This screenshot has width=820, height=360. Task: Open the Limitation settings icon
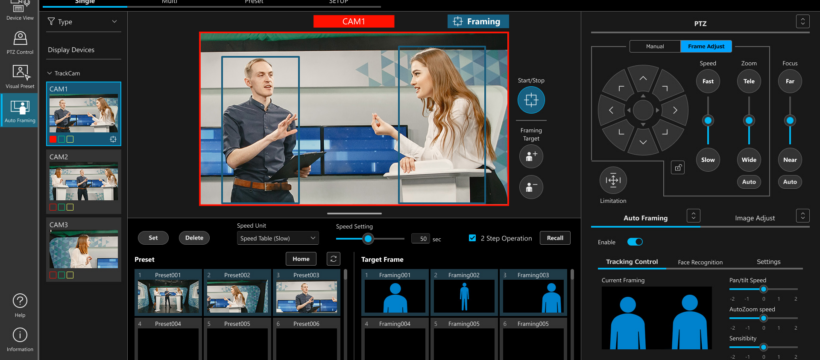[612, 181]
